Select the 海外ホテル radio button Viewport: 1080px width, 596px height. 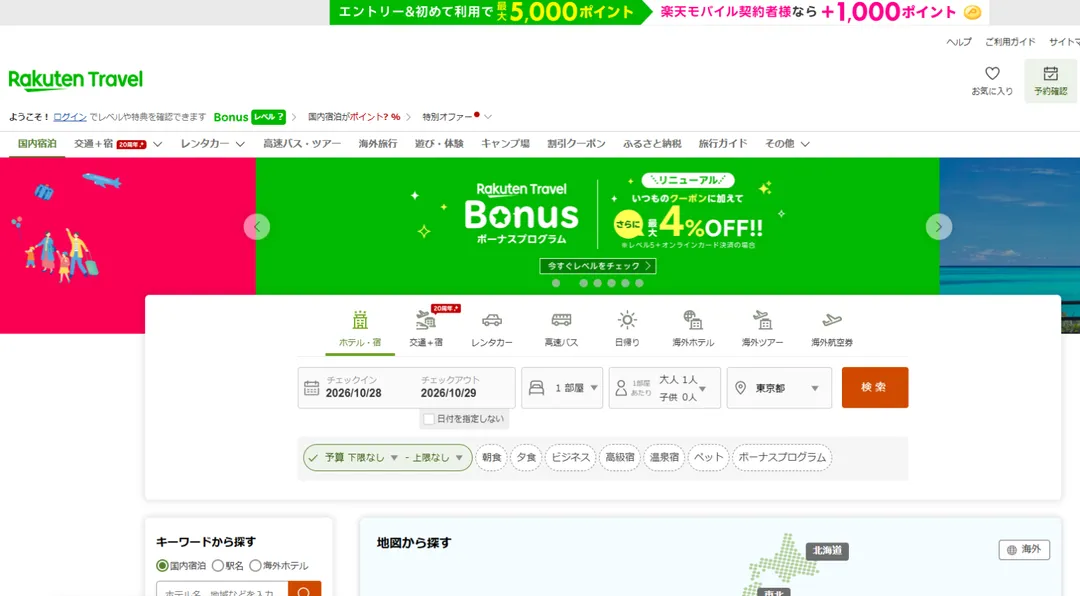[x=256, y=566]
